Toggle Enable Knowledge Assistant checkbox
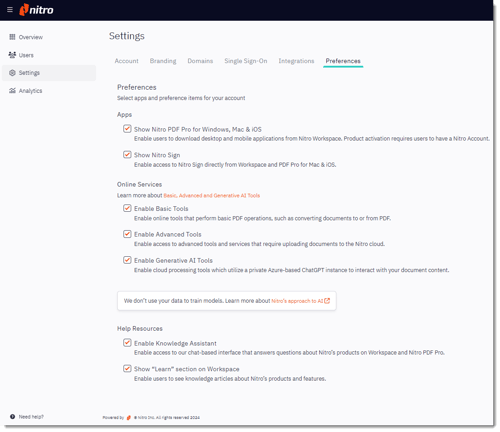This screenshot has height=432, width=500. click(x=127, y=343)
